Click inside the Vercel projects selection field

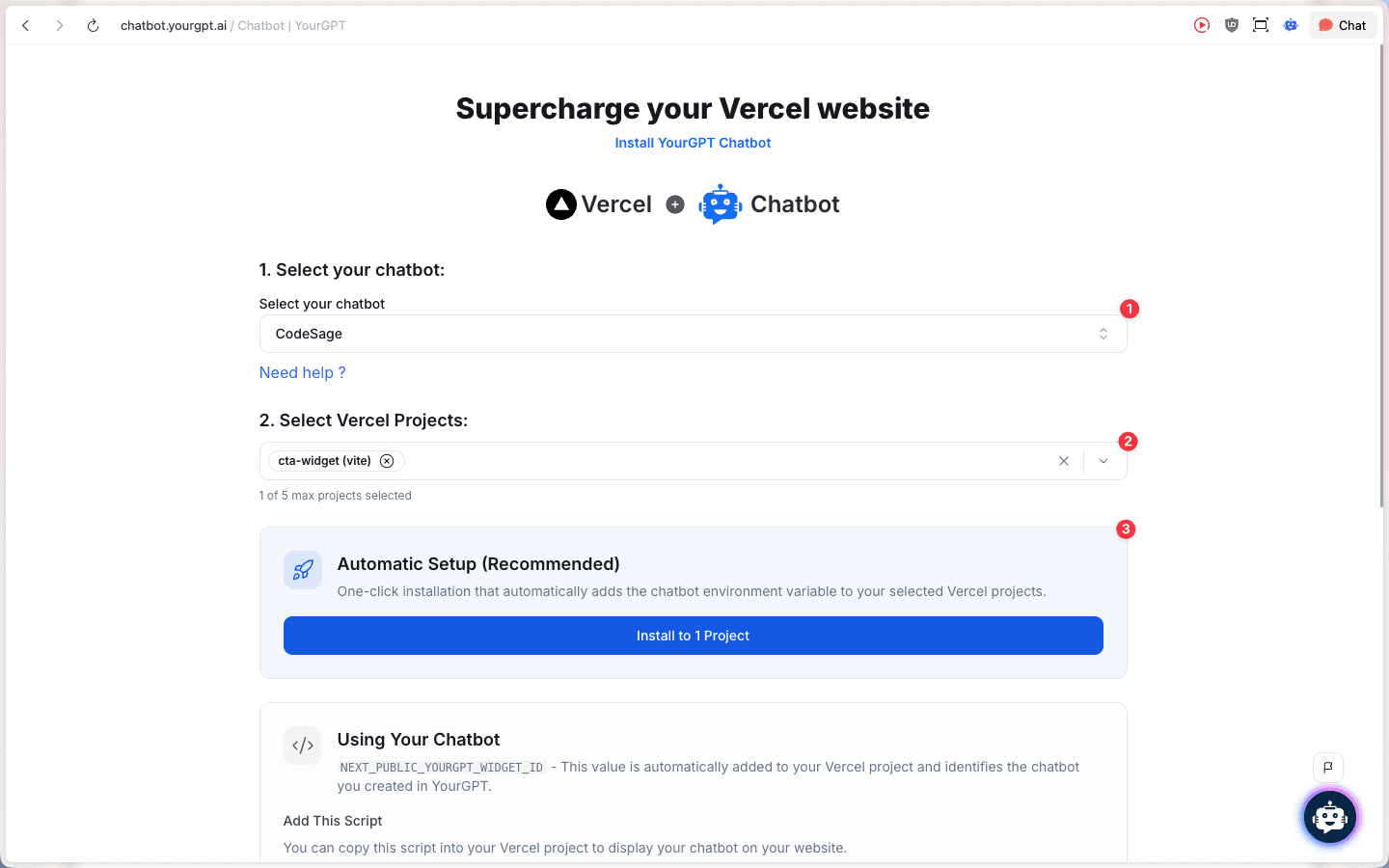pyautogui.click(x=723, y=461)
